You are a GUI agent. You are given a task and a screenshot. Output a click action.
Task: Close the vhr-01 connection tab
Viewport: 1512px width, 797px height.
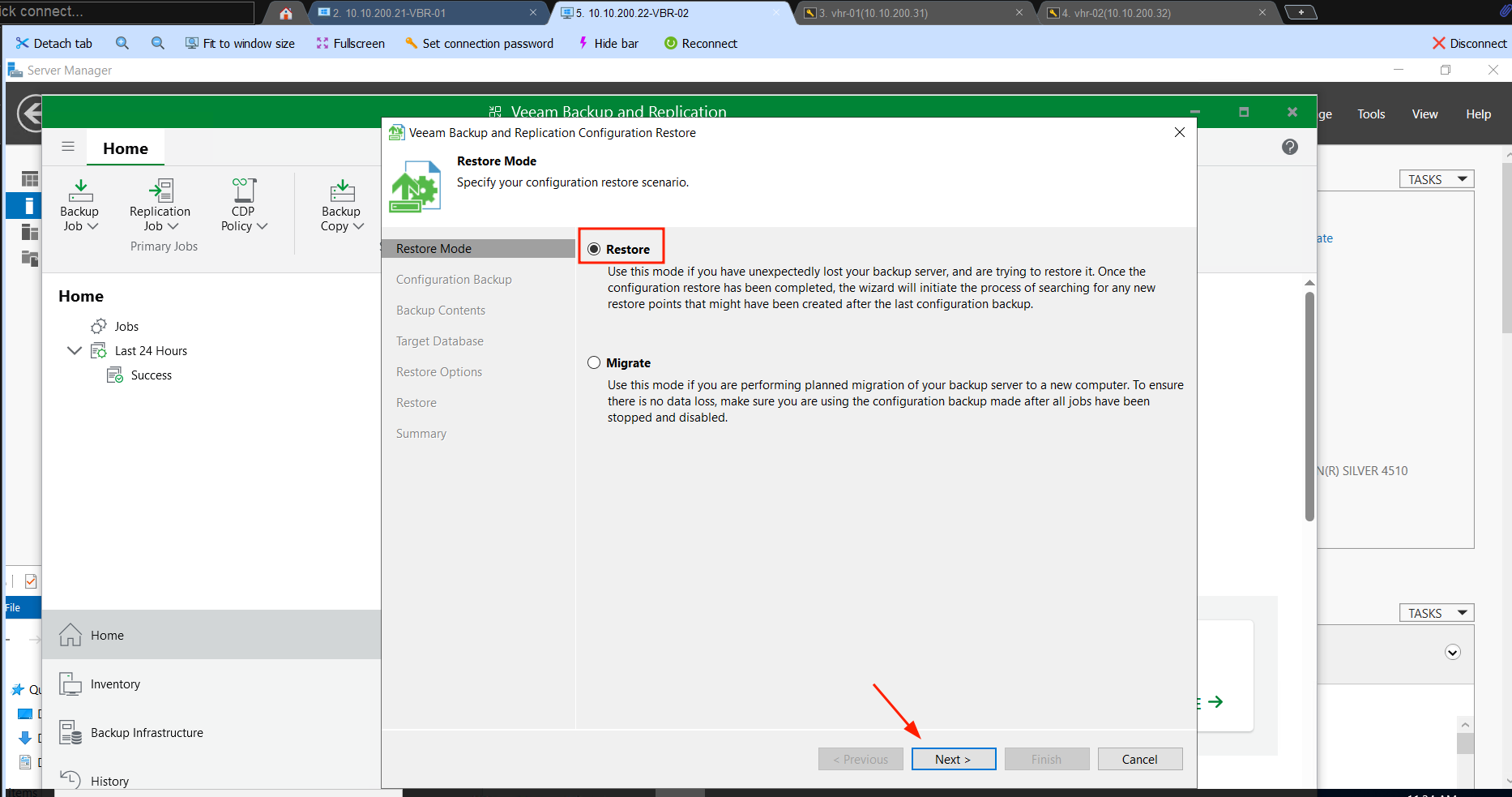tap(1019, 12)
